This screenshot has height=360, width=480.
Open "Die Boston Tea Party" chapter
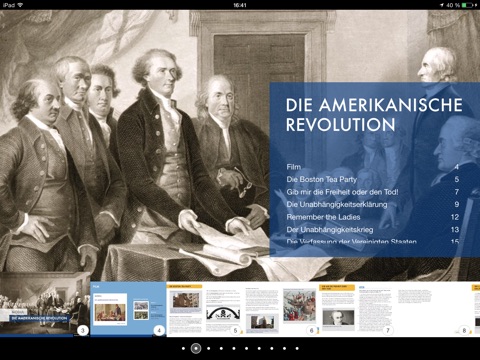(x=373, y=179)
